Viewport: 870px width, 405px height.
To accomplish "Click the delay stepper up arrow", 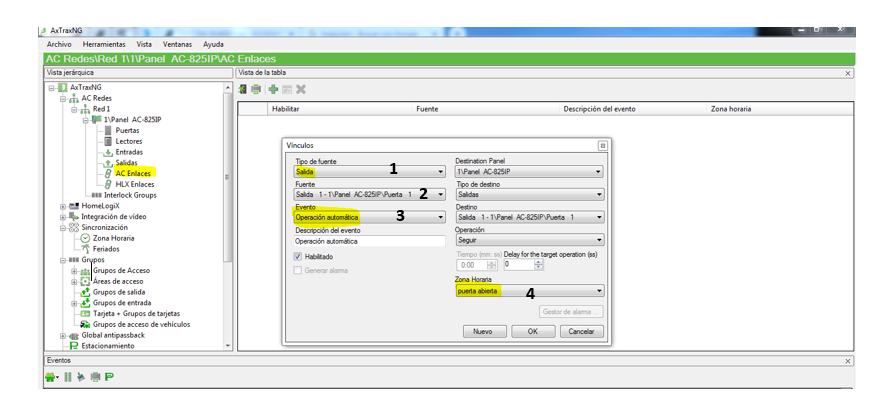I will [539, 262].
